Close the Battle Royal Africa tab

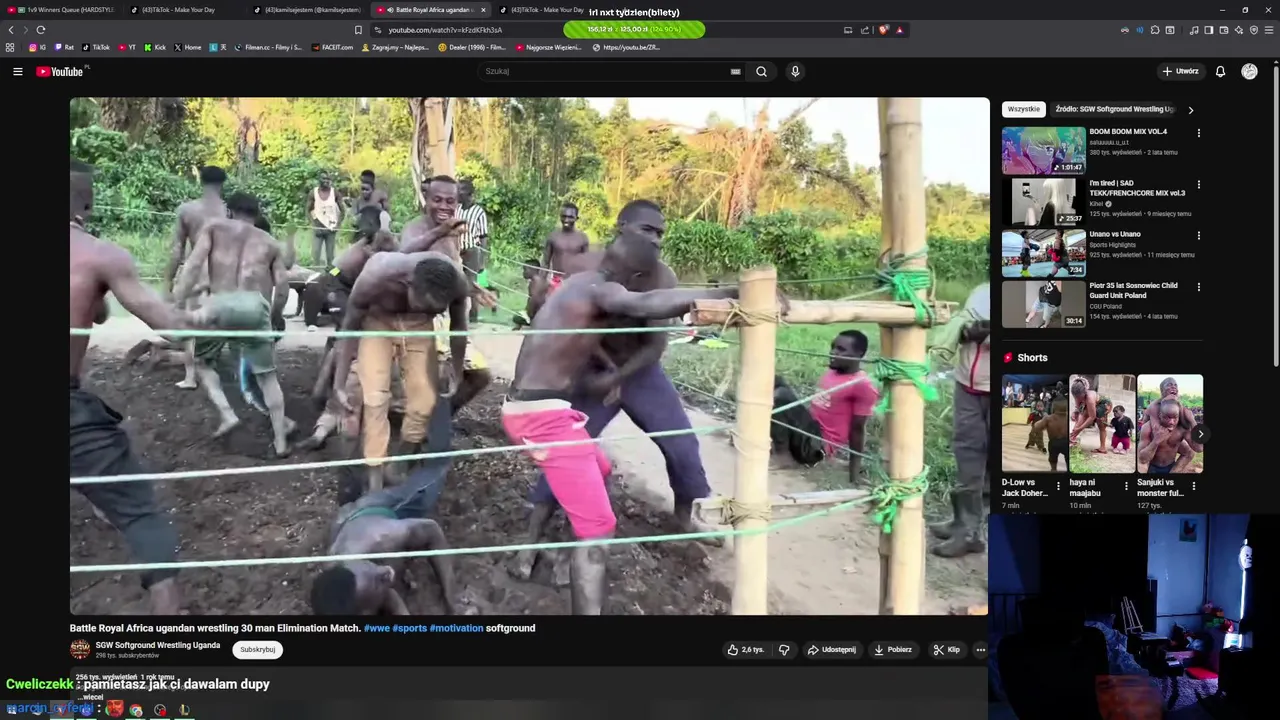(483, 10)
